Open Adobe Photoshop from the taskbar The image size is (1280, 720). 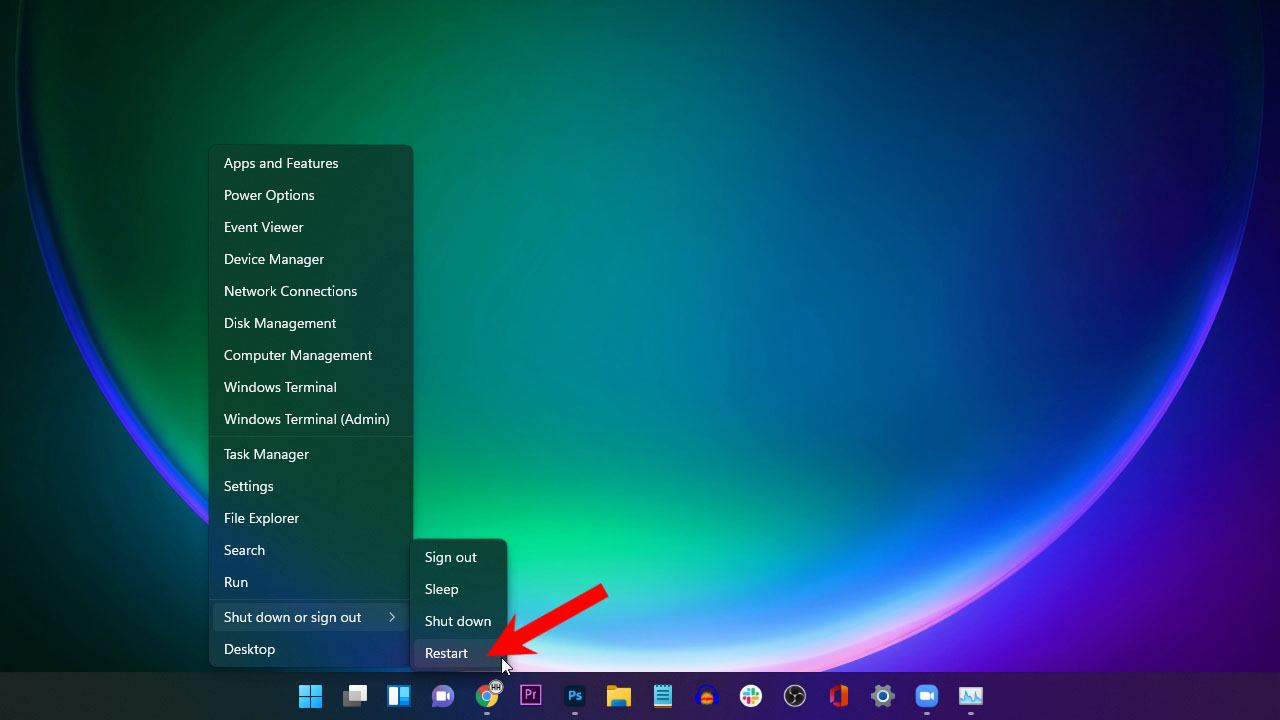coord(574,695)
